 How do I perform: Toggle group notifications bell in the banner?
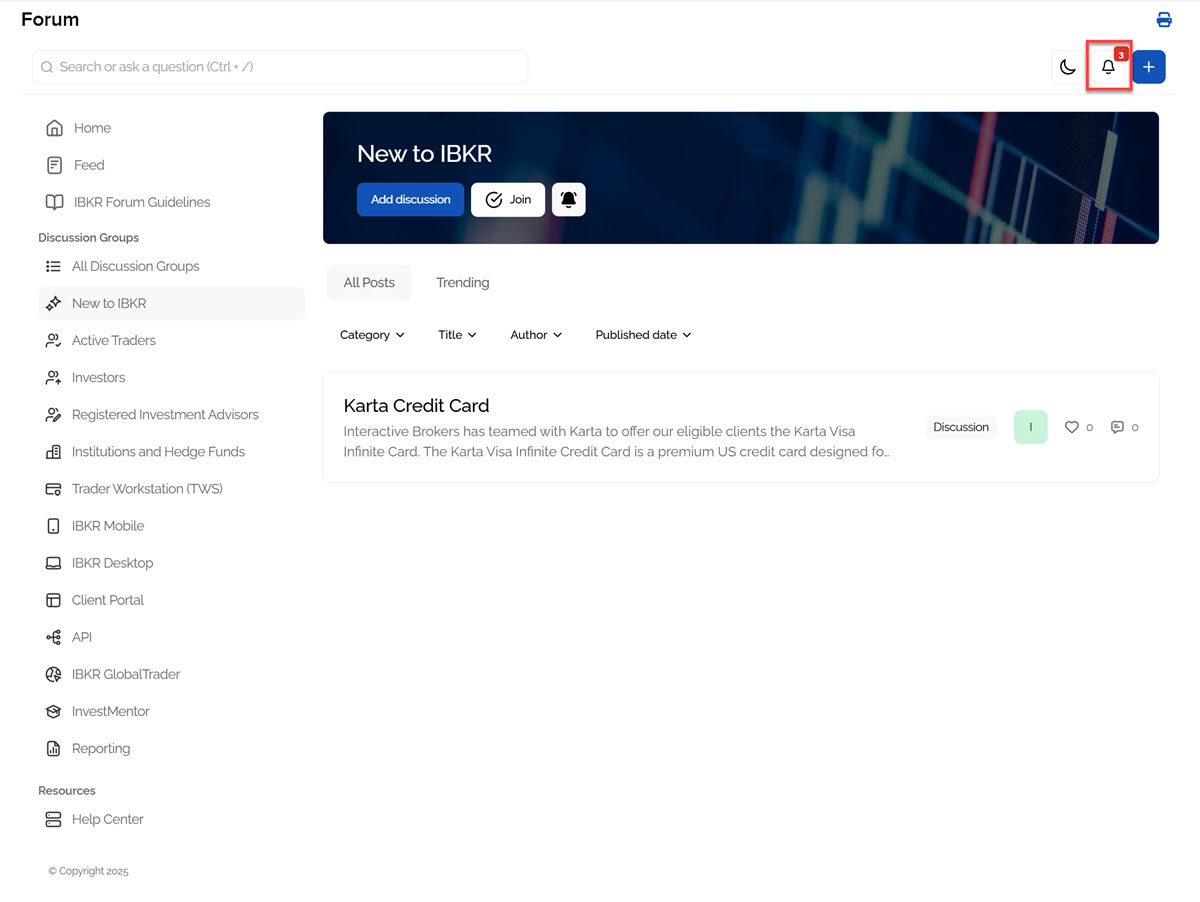coord(568,199)
